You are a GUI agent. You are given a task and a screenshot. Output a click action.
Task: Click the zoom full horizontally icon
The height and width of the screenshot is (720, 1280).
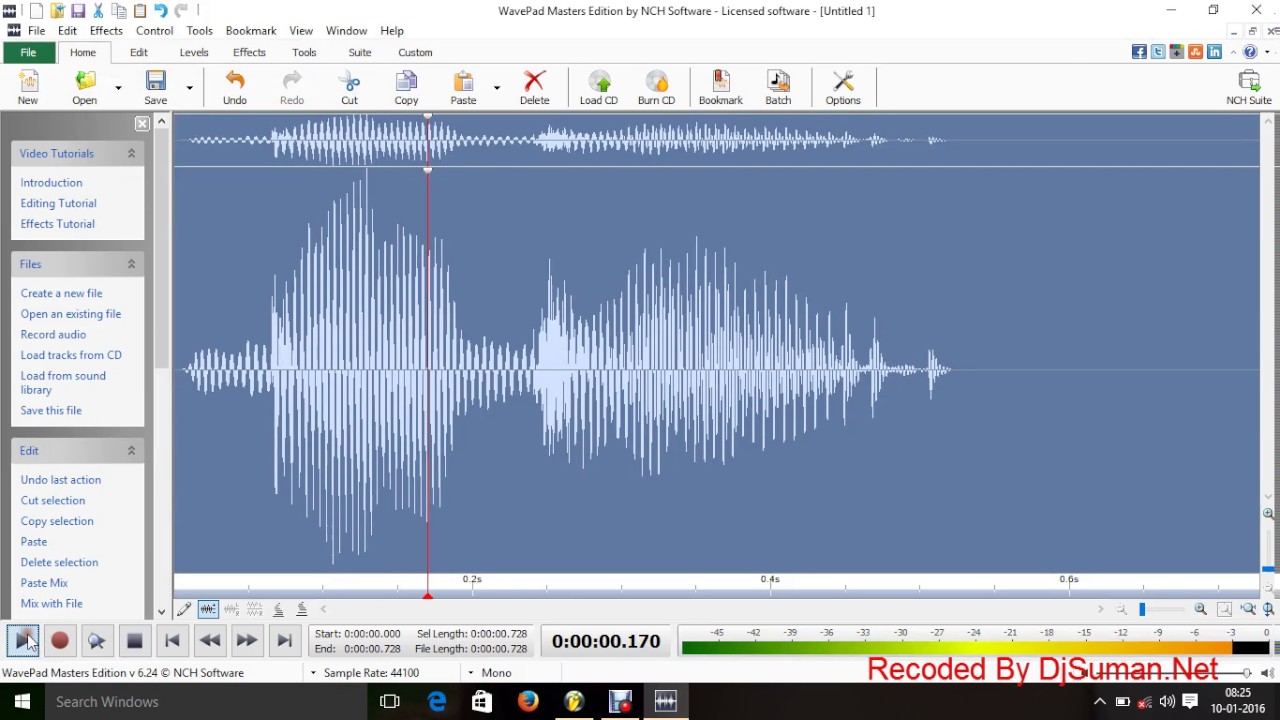click(1248, 609)
